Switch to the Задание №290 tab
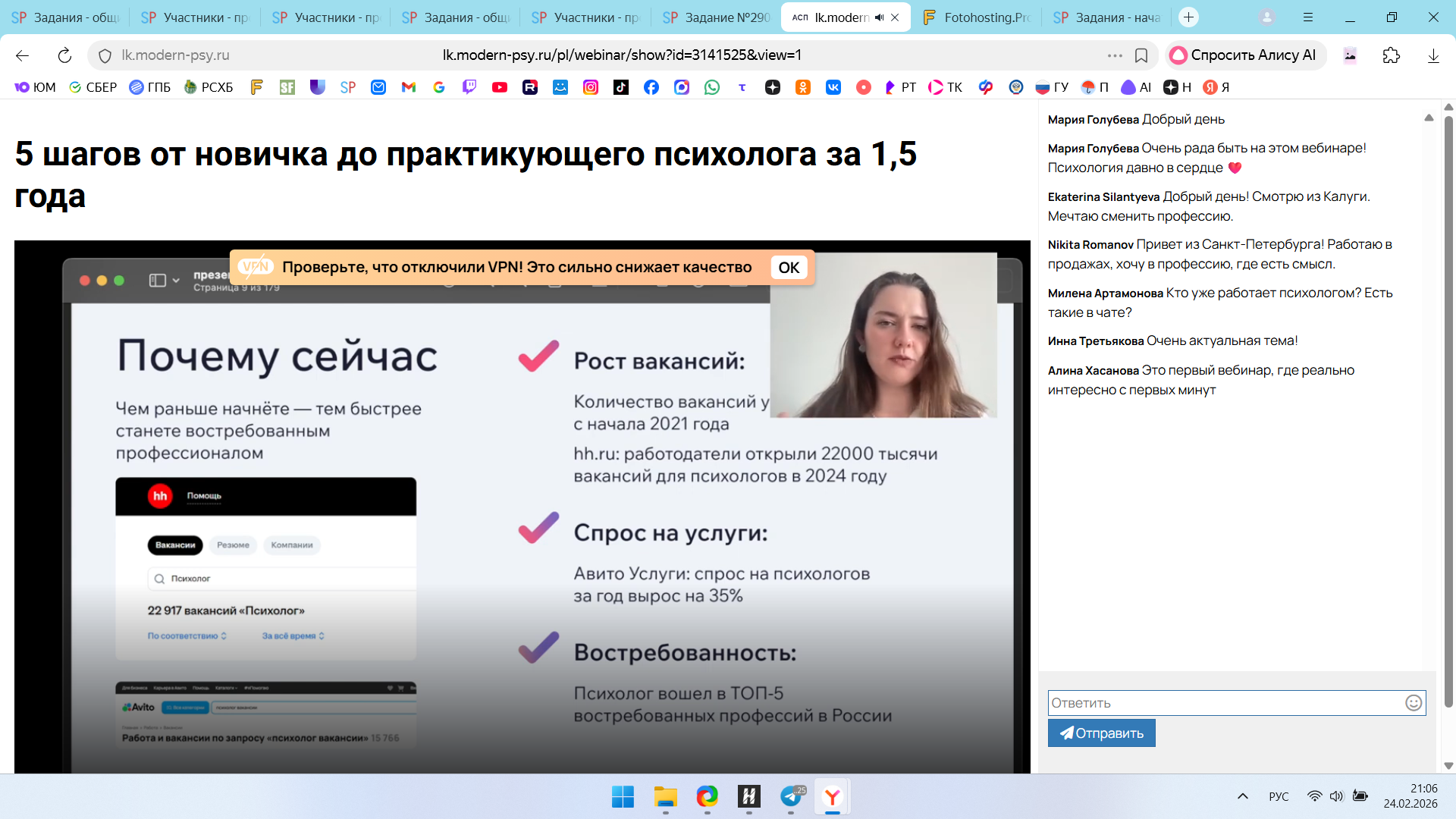1456x819 pixels. (x=717, y=17)
